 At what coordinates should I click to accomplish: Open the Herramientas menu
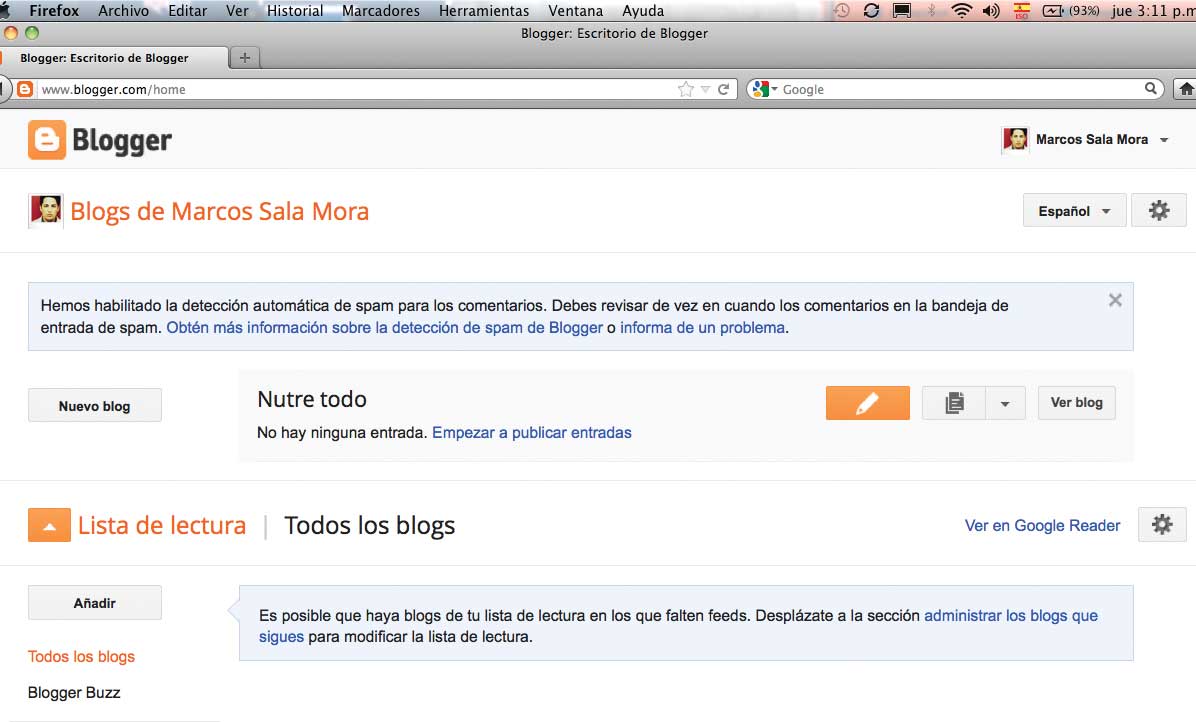tap(483, 11)
